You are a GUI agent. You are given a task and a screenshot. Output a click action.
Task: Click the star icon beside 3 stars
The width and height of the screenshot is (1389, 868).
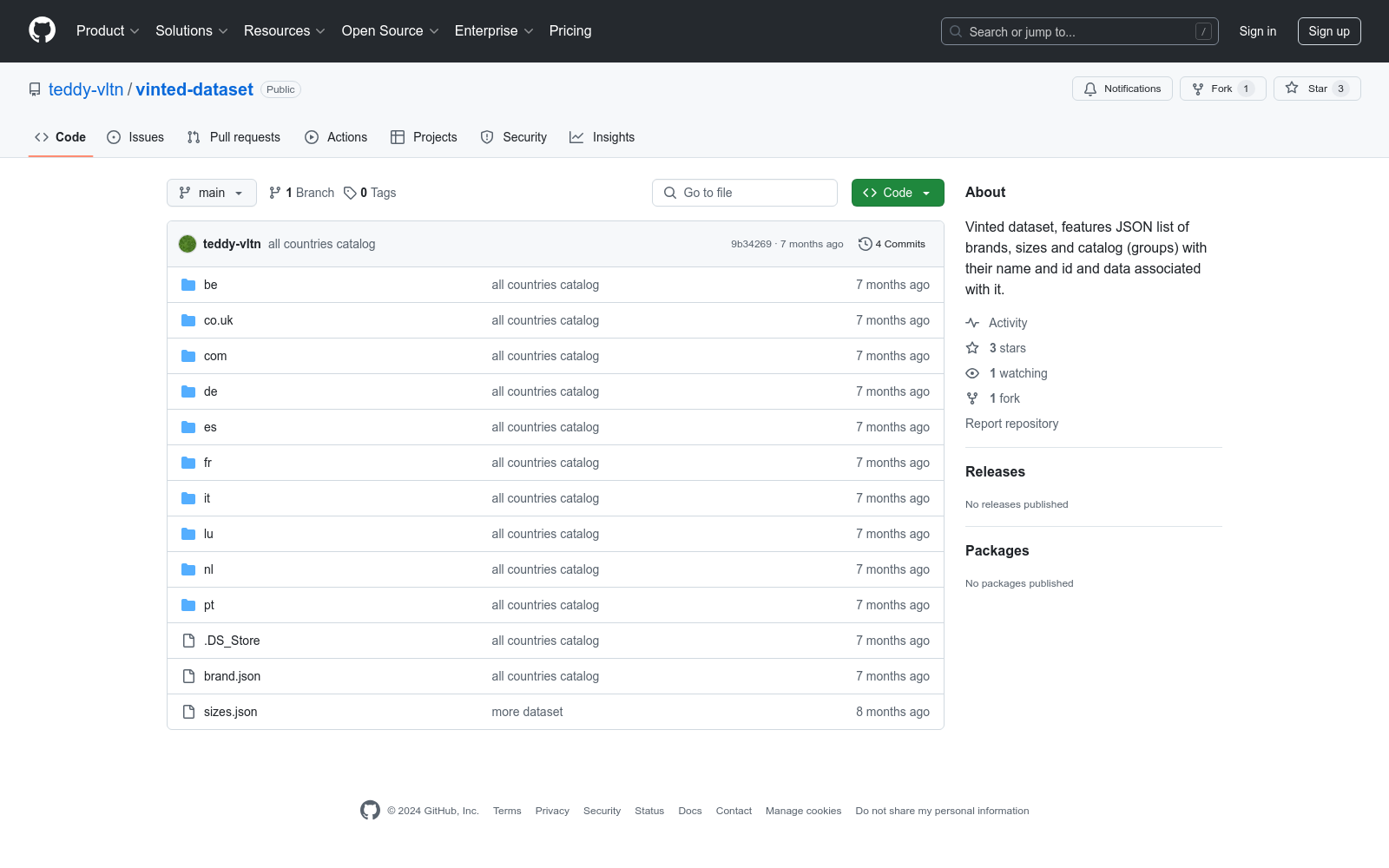972,348
